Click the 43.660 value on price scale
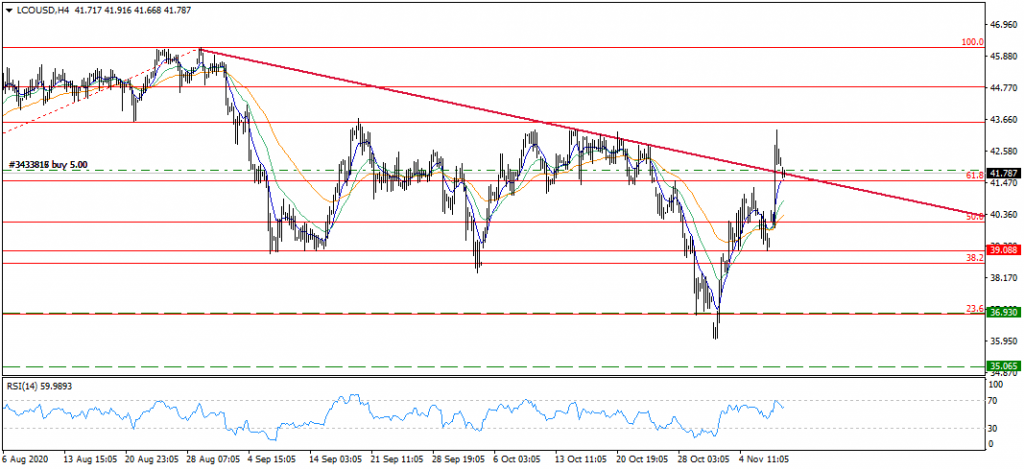Image resolution: width=1024 pixels, height=470 pixels. click(1003, 120)
